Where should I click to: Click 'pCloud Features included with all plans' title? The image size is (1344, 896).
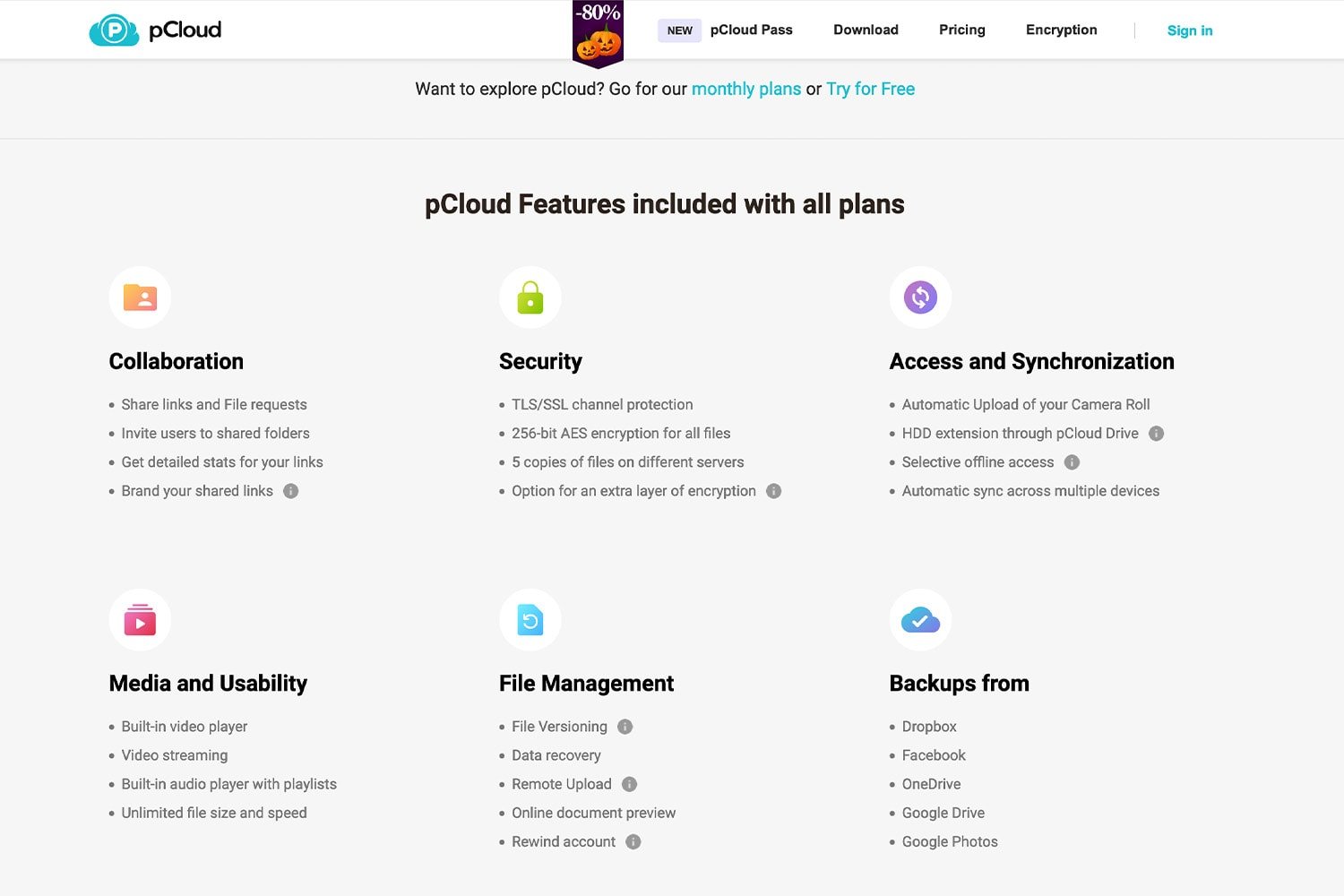click(665, 204)
